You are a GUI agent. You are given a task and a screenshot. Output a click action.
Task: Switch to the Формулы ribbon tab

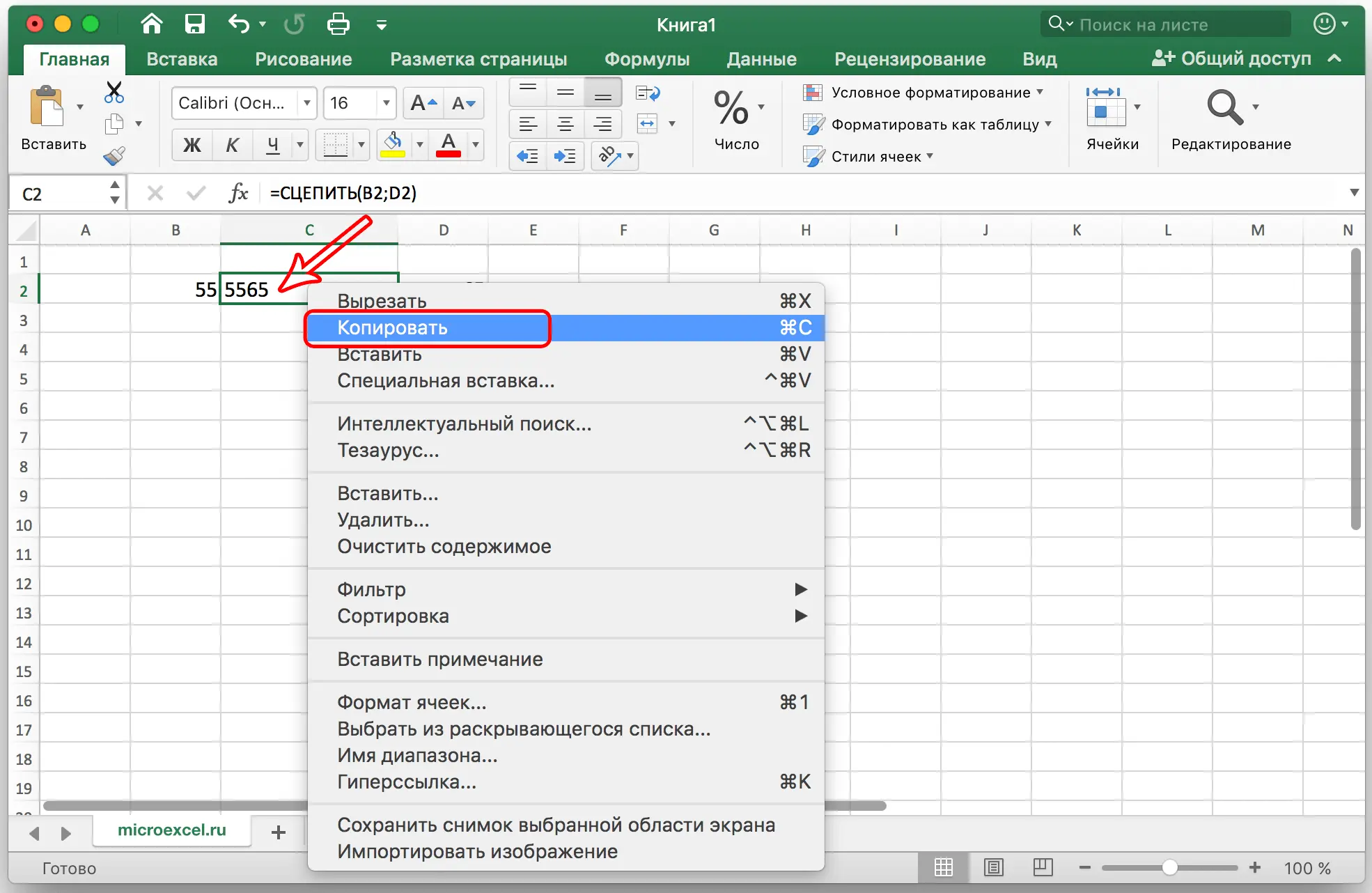coord(647,59)
